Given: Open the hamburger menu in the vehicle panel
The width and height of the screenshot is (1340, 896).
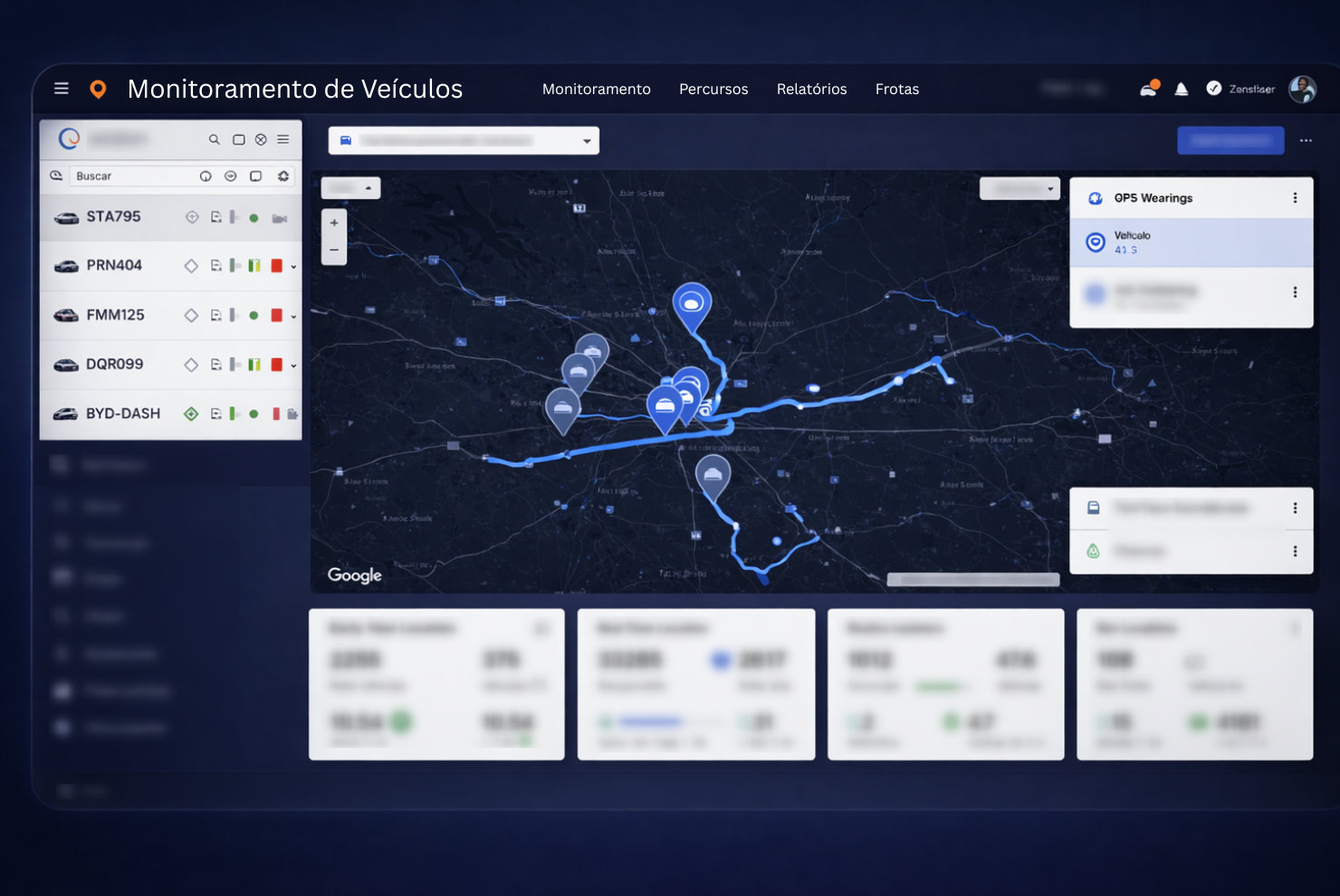Looking at the screenshot, I should click(x=282, y=140).
